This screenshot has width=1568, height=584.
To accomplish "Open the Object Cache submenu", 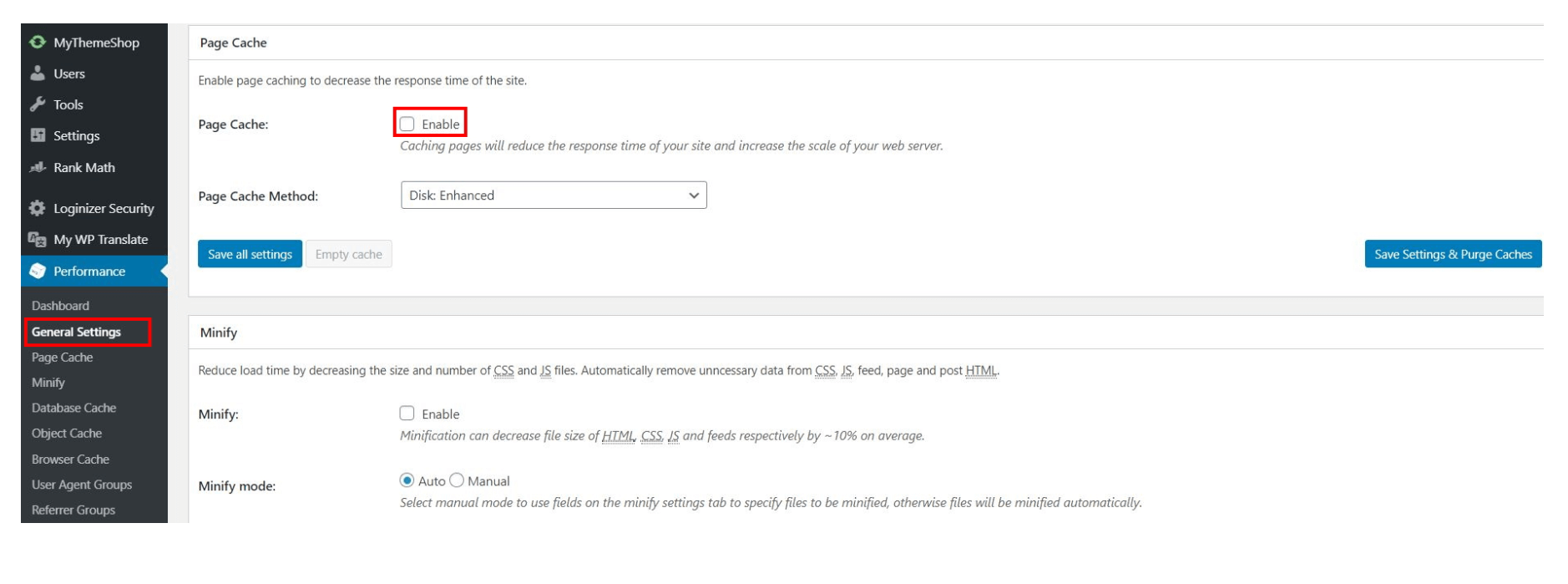I will click(67, 434).
